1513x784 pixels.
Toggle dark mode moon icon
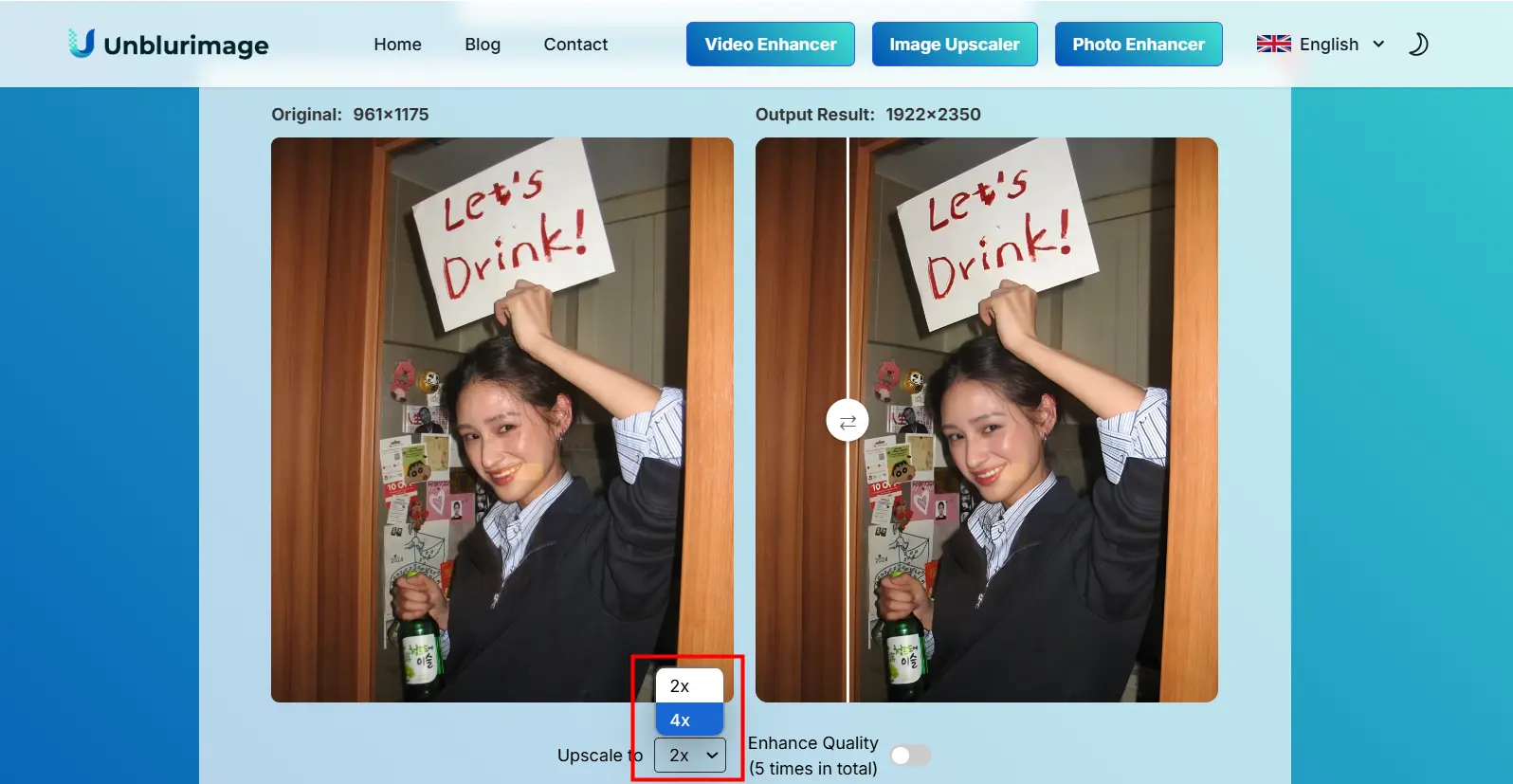(x=1418, y=45)
